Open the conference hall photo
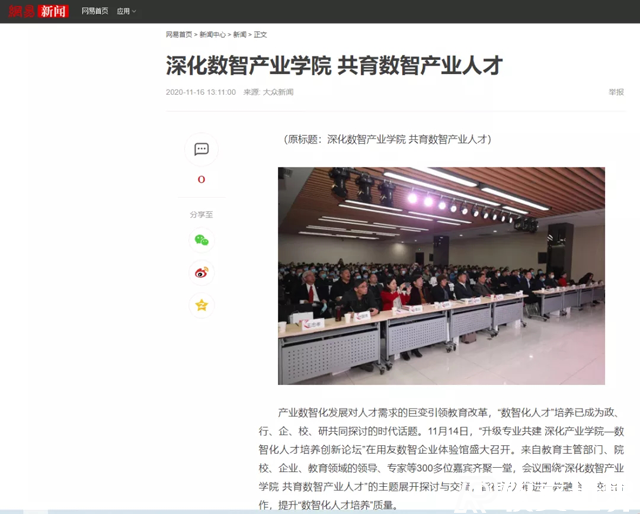640x514 pixels. (x=441, y=275)
